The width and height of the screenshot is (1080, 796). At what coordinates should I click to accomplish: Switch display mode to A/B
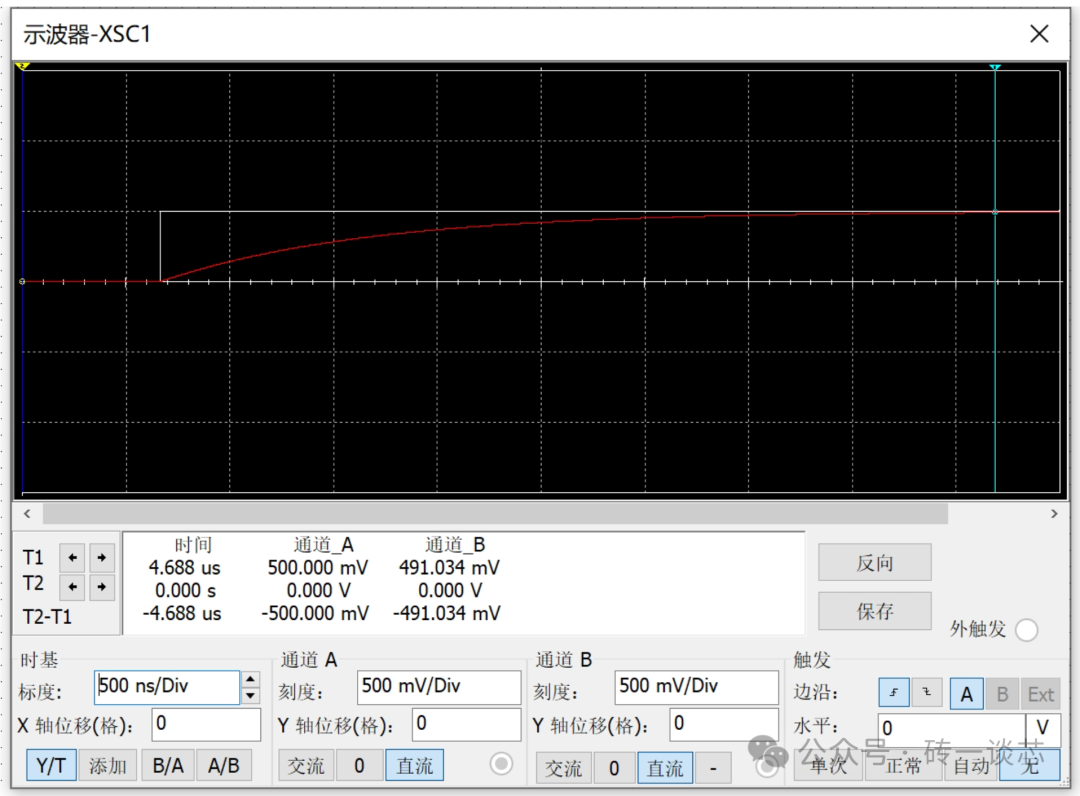[224, 766]
